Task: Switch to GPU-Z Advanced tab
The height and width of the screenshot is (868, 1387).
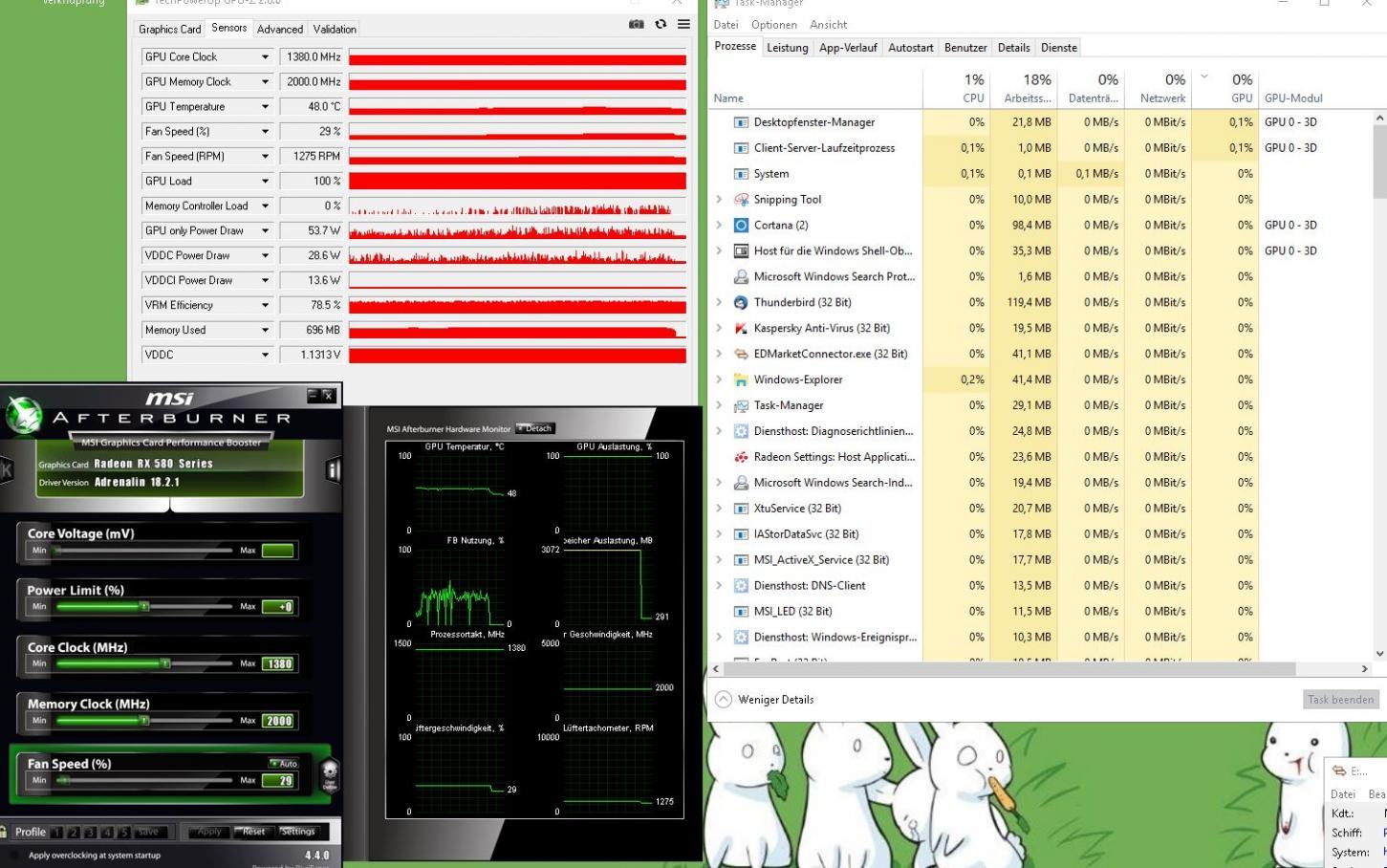Action: [x=280, y=30]
